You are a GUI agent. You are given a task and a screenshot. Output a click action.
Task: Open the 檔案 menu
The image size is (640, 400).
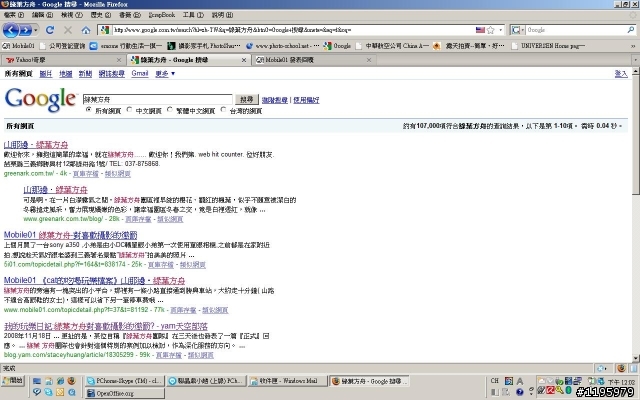[x=13, y=15]
